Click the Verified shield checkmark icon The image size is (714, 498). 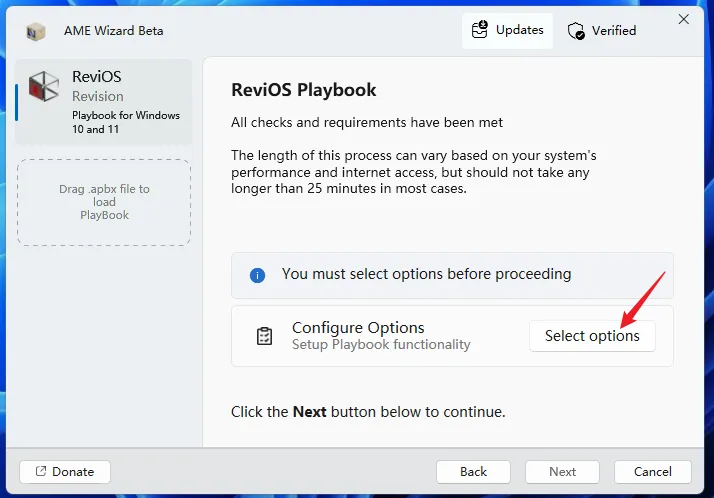pos(576,31)
